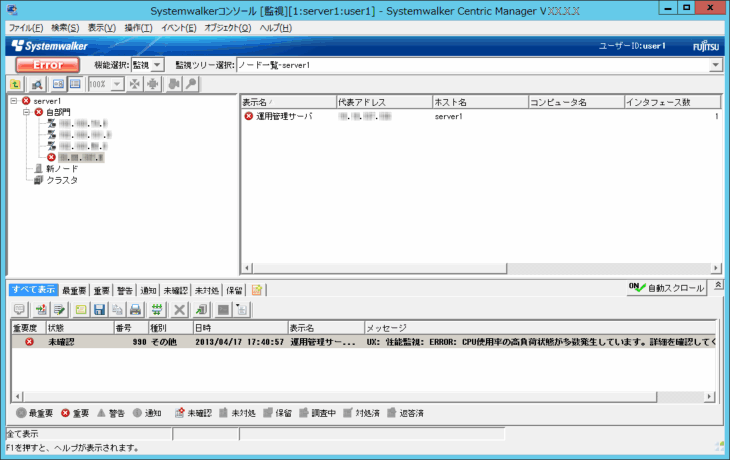This screenshot has width=730, height=460.
Task: Click the 調査中 legend icon at bottom
Action: click(x=304, y=413)
